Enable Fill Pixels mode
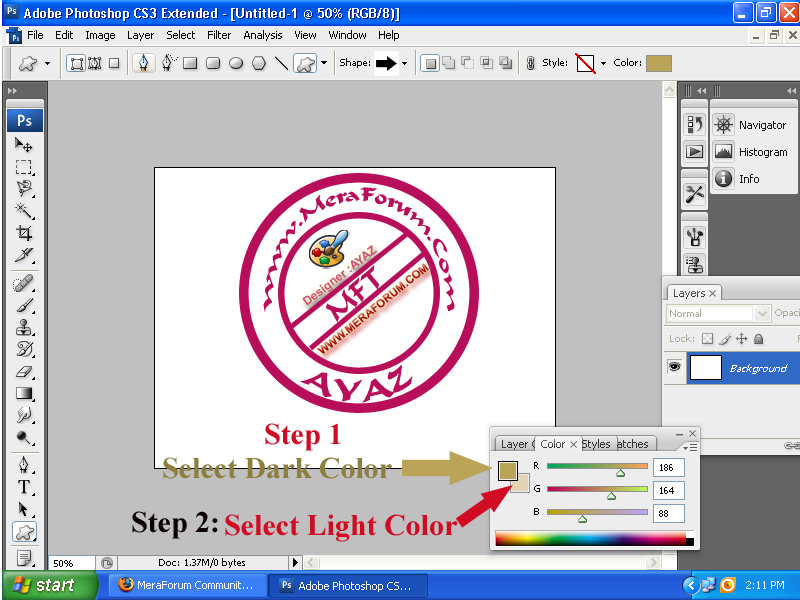800x600 pixels. (x=114, y=63)
